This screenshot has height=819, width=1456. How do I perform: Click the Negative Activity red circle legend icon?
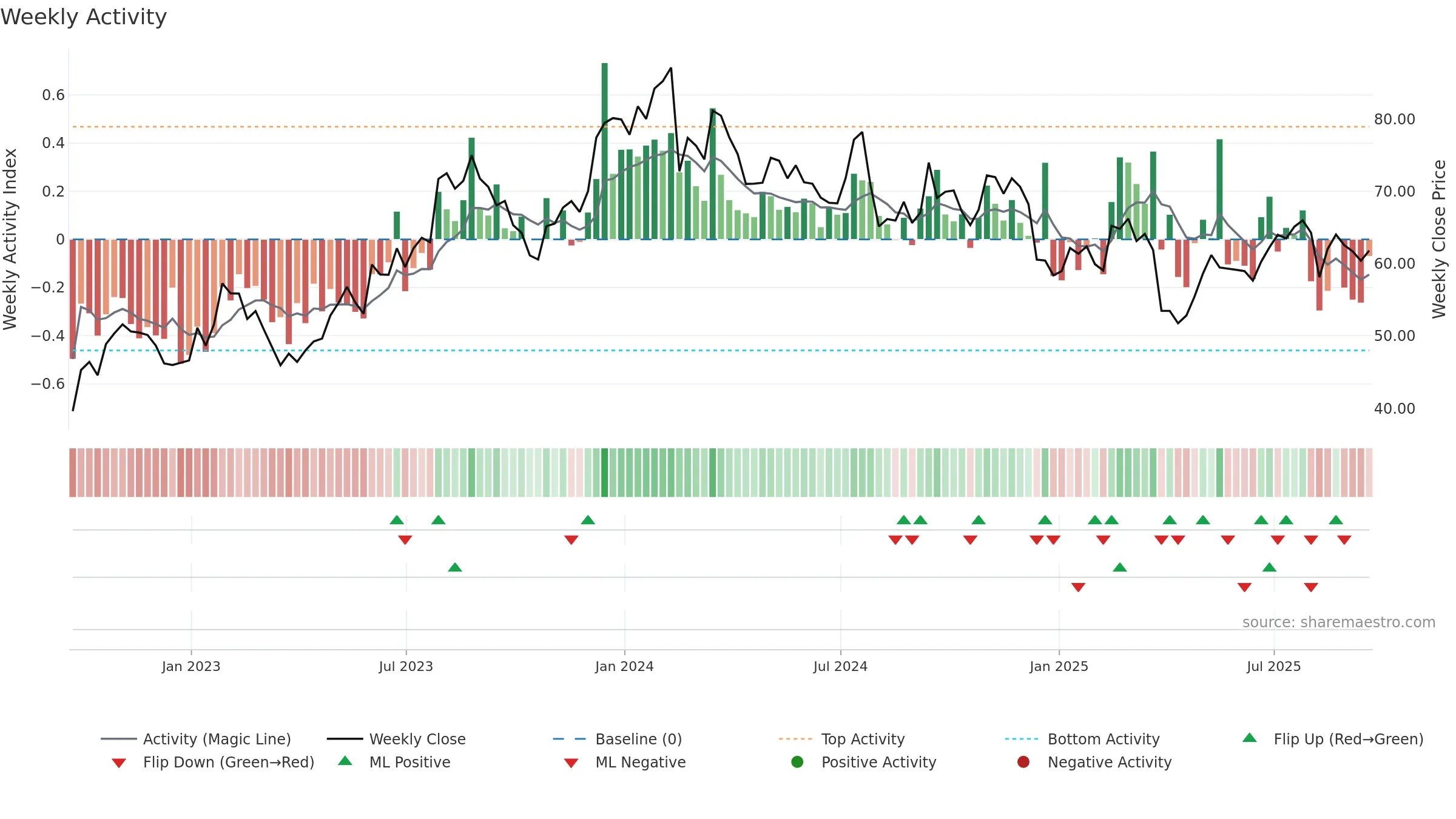pyautogui.click(x=1023, y=762)
